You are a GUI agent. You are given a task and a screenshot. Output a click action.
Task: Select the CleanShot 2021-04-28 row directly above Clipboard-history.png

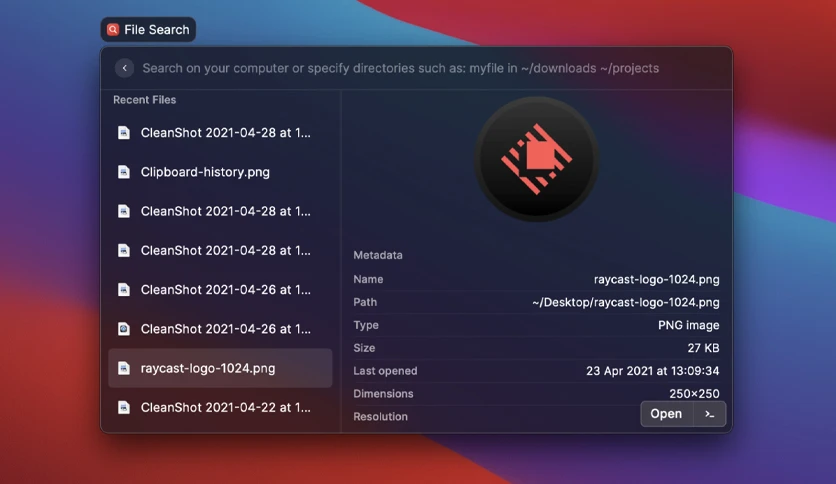(x=220, y=133)
